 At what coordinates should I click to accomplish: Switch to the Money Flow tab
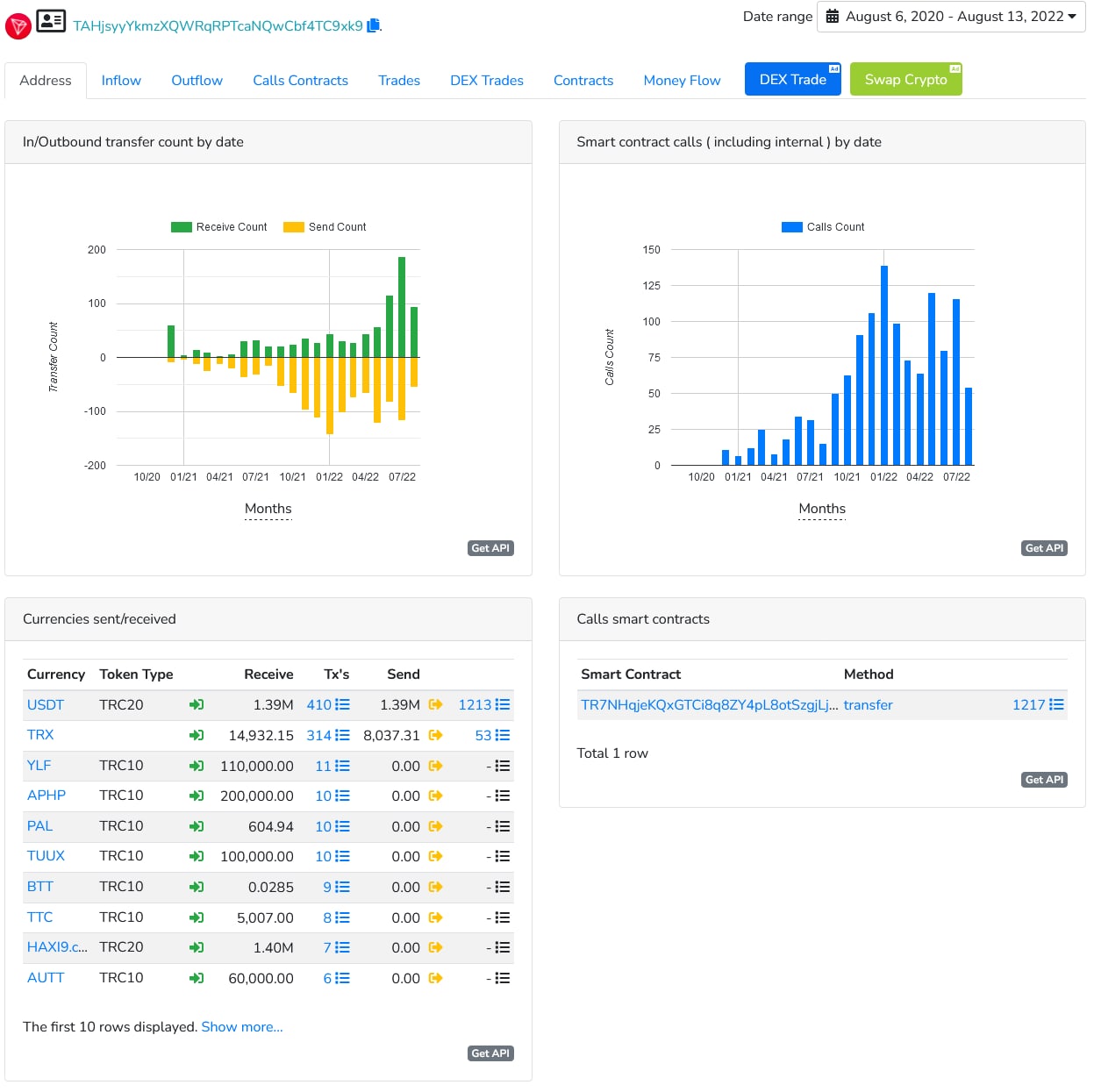682,81
